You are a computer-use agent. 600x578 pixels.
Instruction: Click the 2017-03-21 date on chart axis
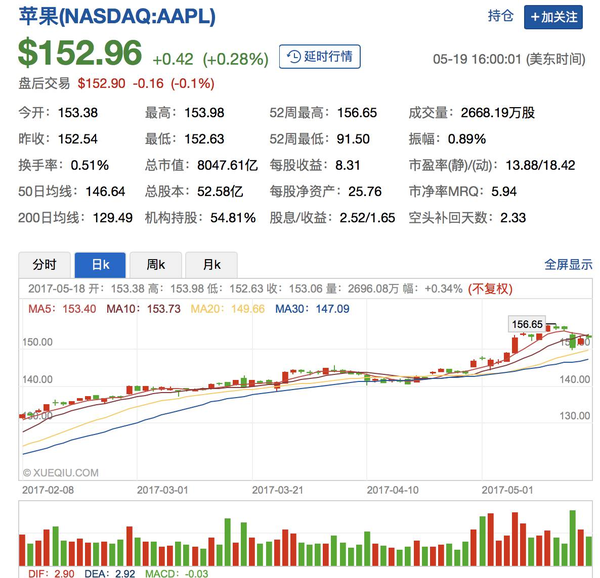pyautogui.click(x=277, y=490)
